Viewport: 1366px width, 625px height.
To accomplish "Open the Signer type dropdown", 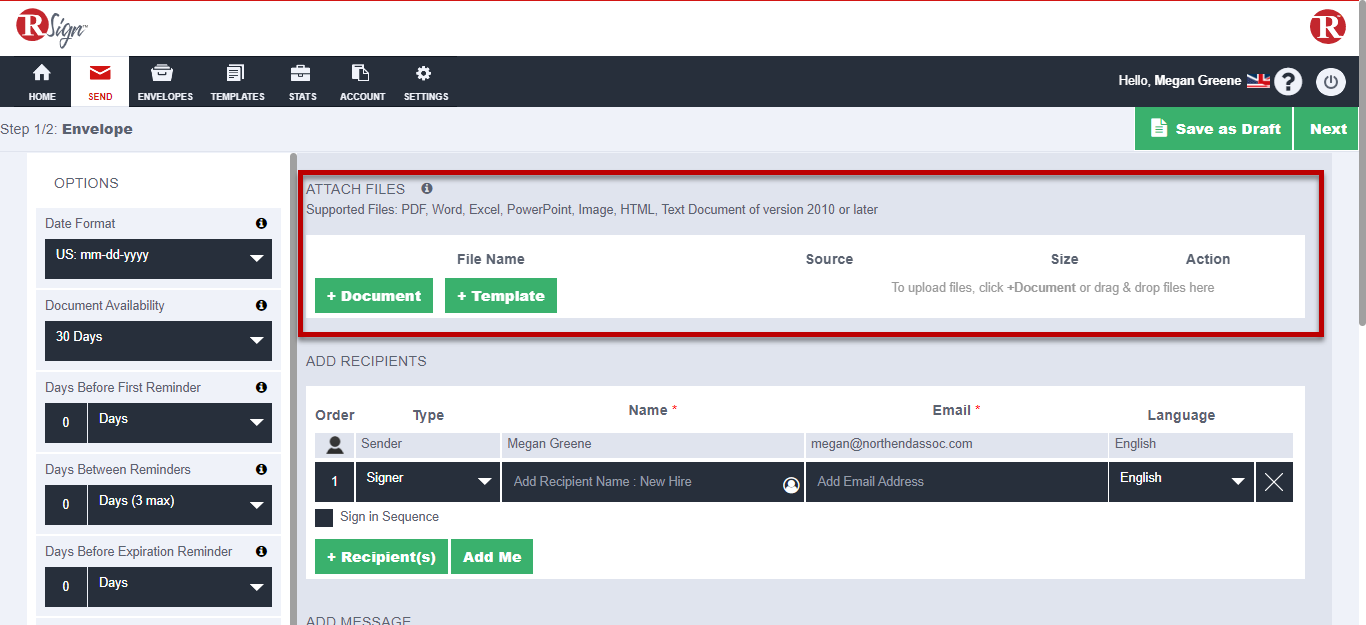I will click(428, 481).
